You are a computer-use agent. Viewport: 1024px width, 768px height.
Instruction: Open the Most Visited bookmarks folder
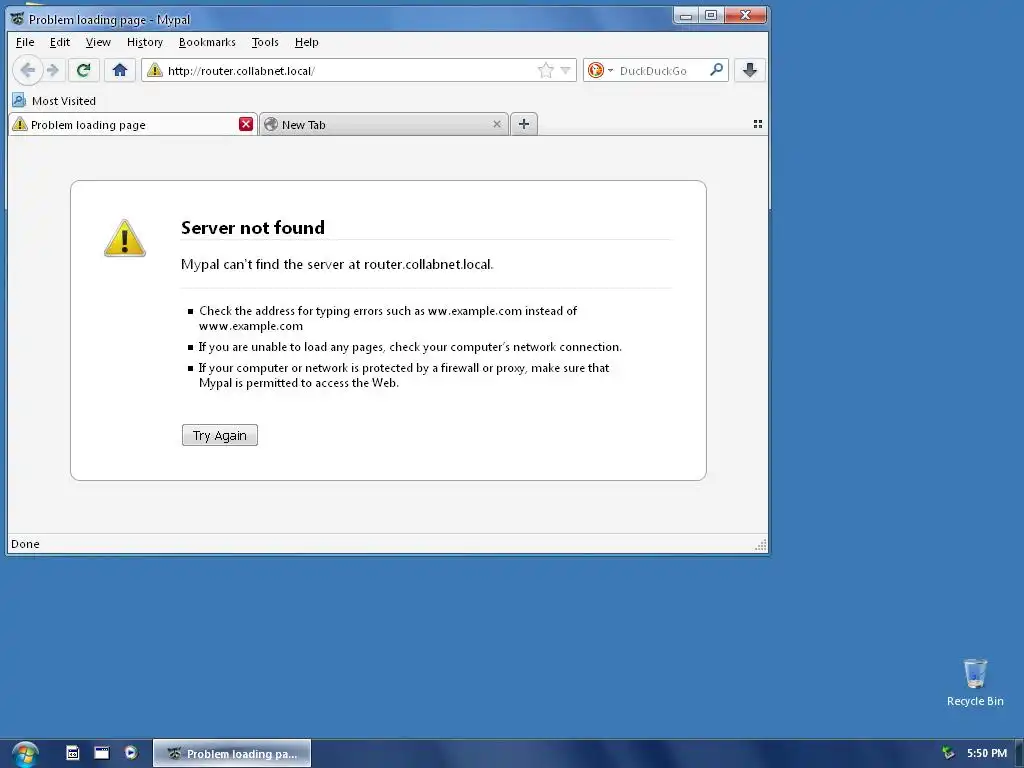[x=54, y=101]
